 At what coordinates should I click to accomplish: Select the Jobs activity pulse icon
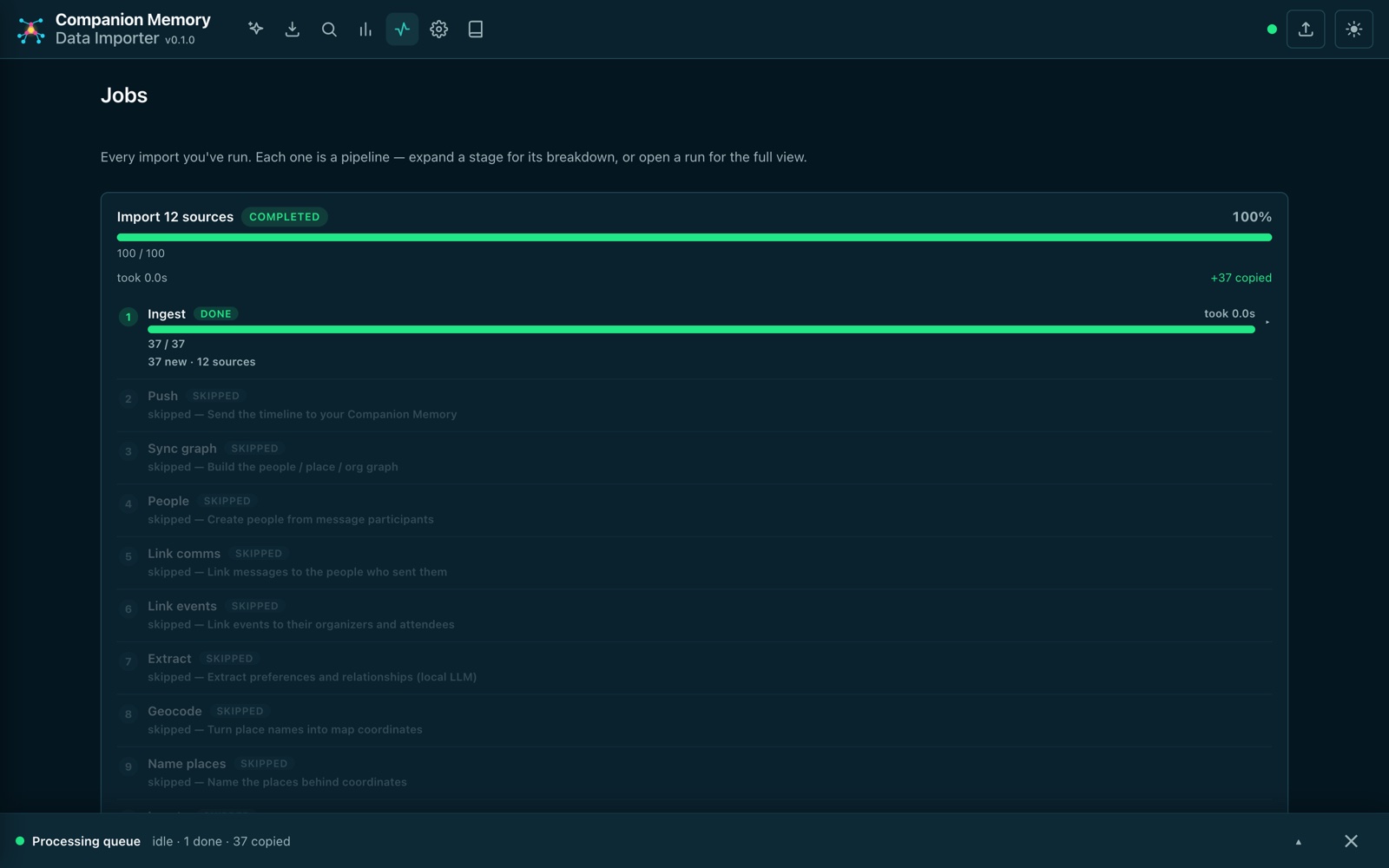pyautogui.click(x=402, y=30)
